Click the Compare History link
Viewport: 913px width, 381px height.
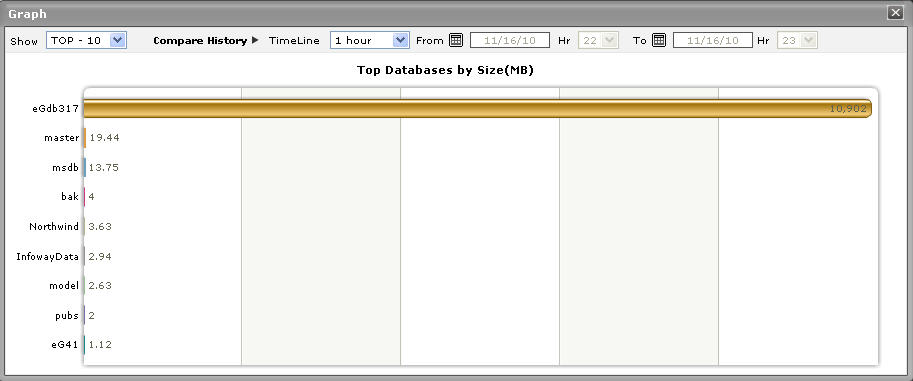click(200, 41)
